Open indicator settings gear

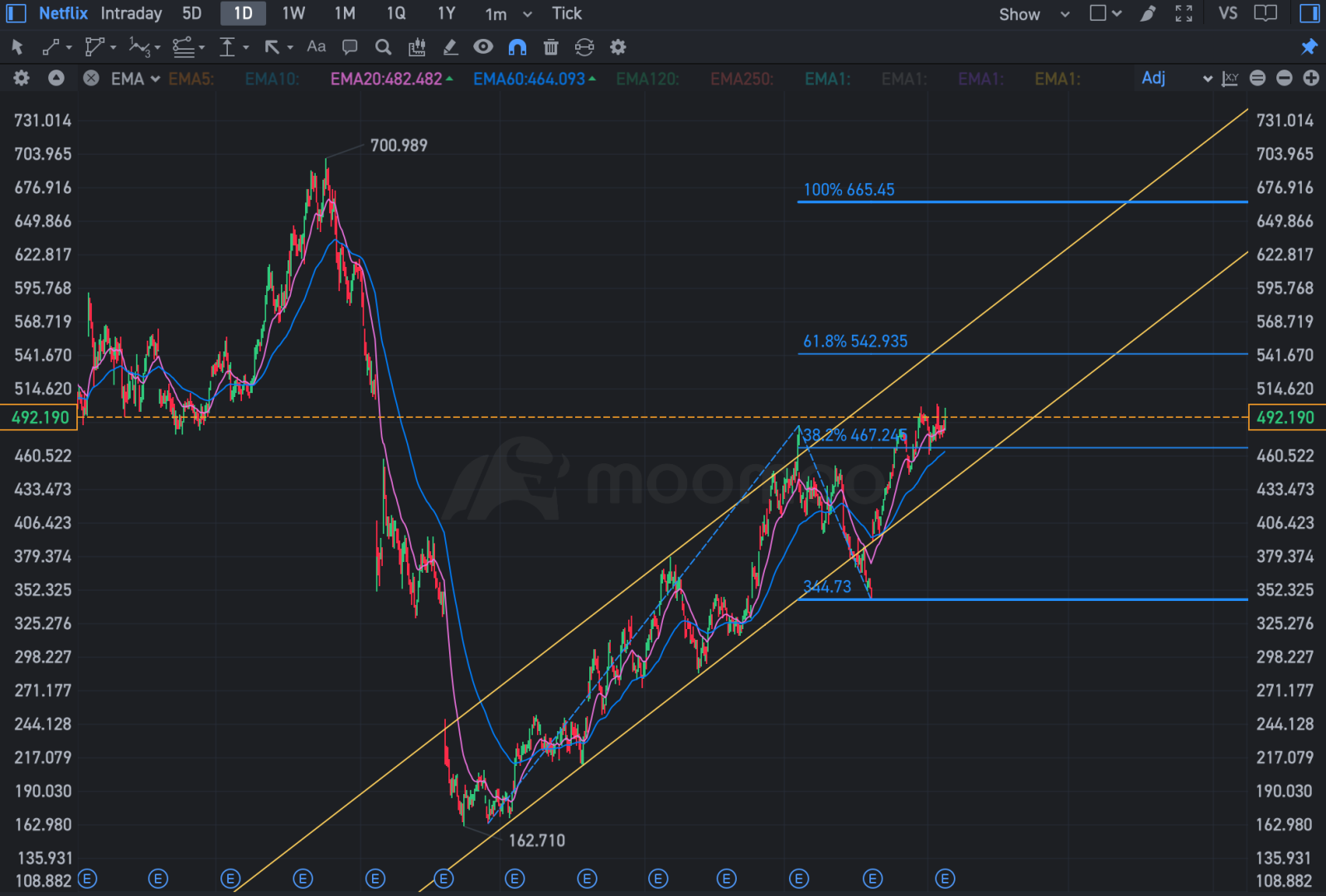22,78
